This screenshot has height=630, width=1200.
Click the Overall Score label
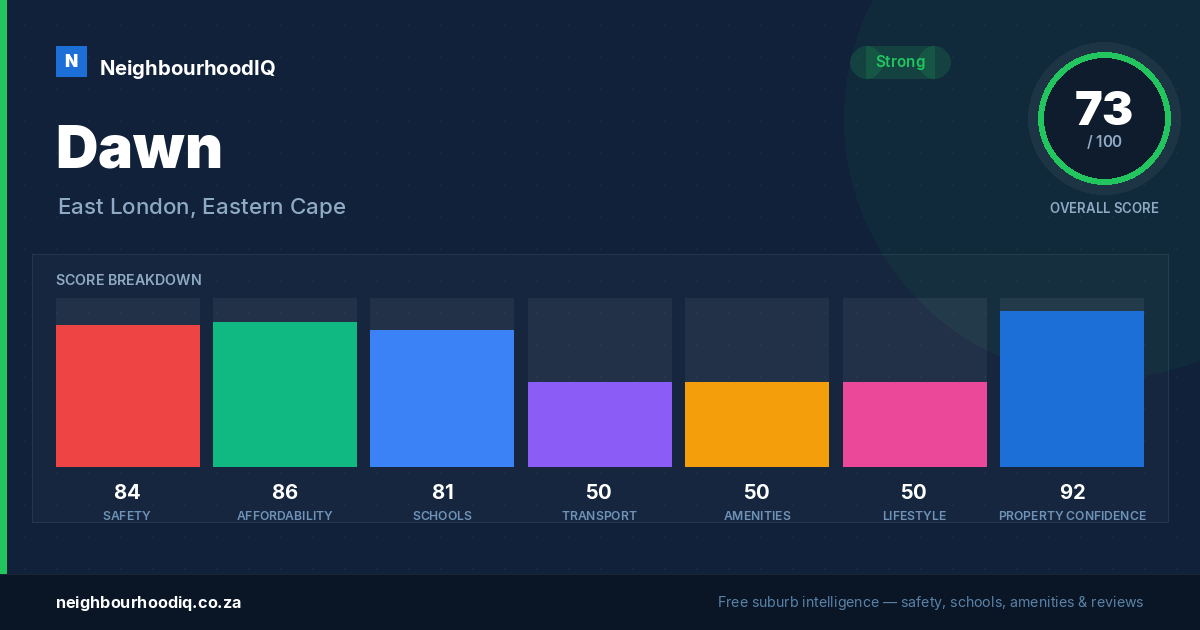[x=1104, y=208]
